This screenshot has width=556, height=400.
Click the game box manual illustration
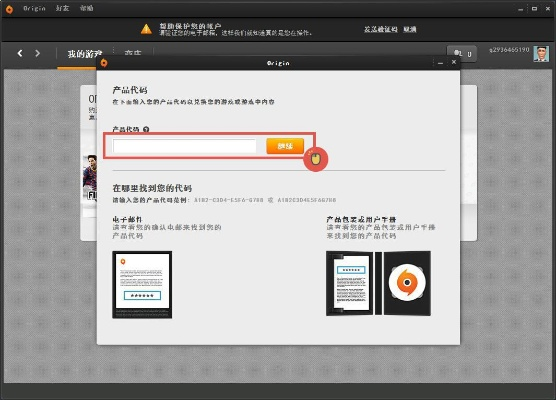tap(379, 283)
